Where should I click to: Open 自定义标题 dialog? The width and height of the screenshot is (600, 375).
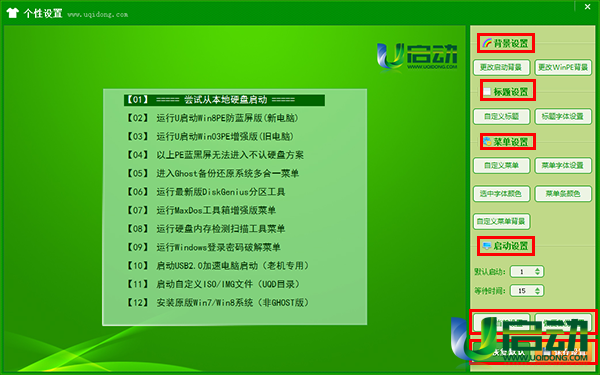pos(501,116)
